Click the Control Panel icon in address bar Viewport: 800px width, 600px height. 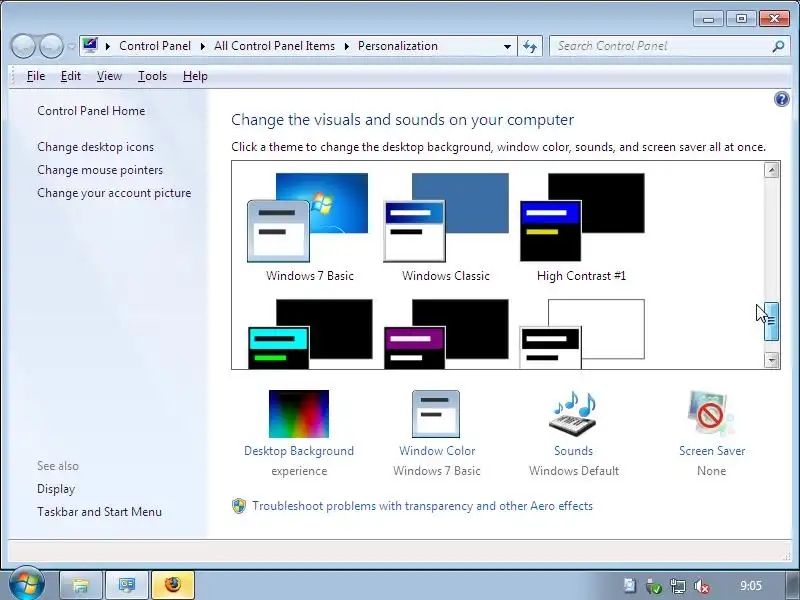pos(90,46)
